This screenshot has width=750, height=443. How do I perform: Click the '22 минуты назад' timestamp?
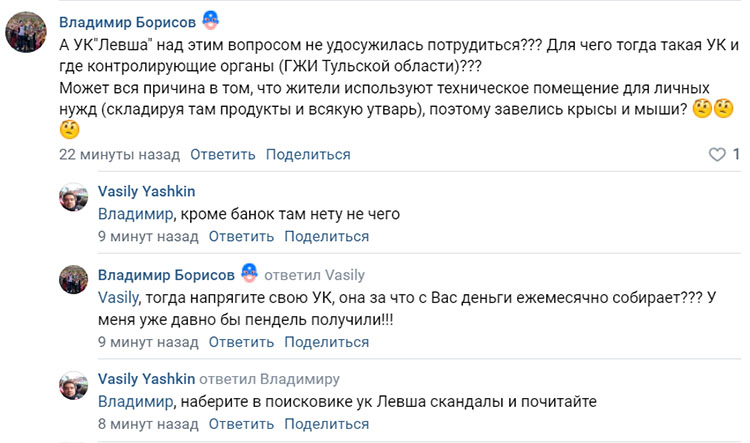pos(119,155)
